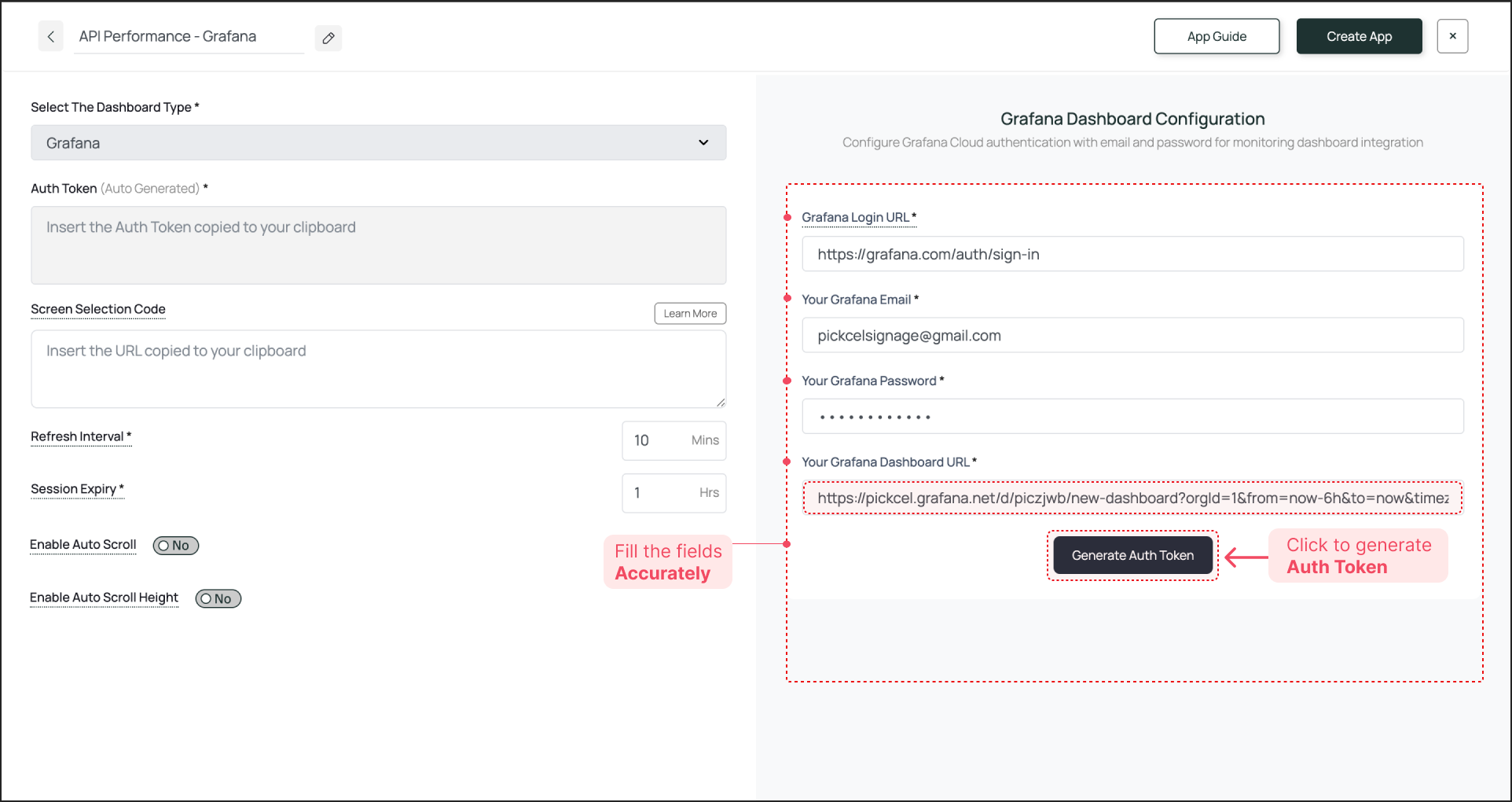
Task: Click the Auth Token text area
Action: (378, 245)
